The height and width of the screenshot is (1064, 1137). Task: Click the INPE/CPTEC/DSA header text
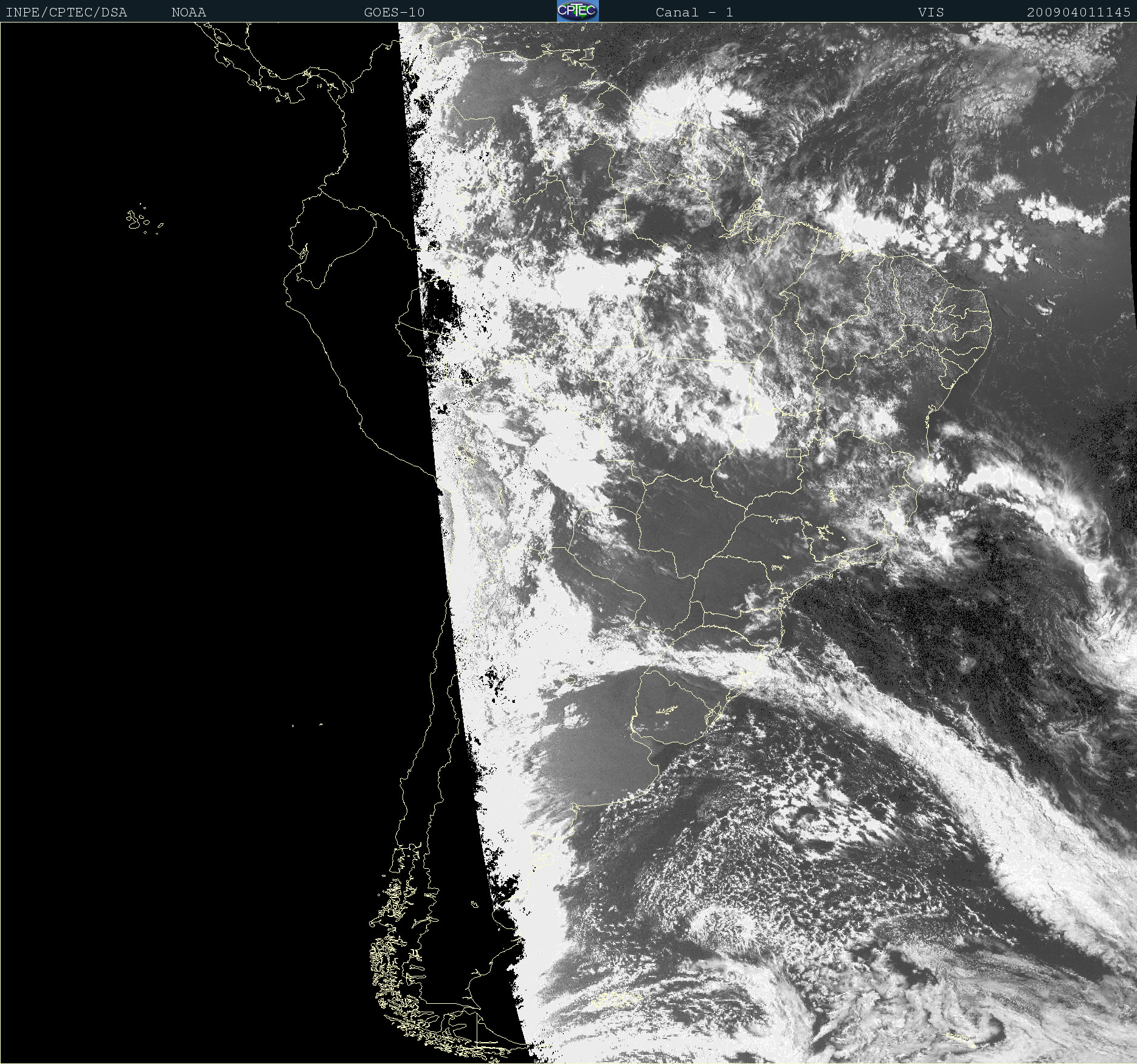coord(66,12)
